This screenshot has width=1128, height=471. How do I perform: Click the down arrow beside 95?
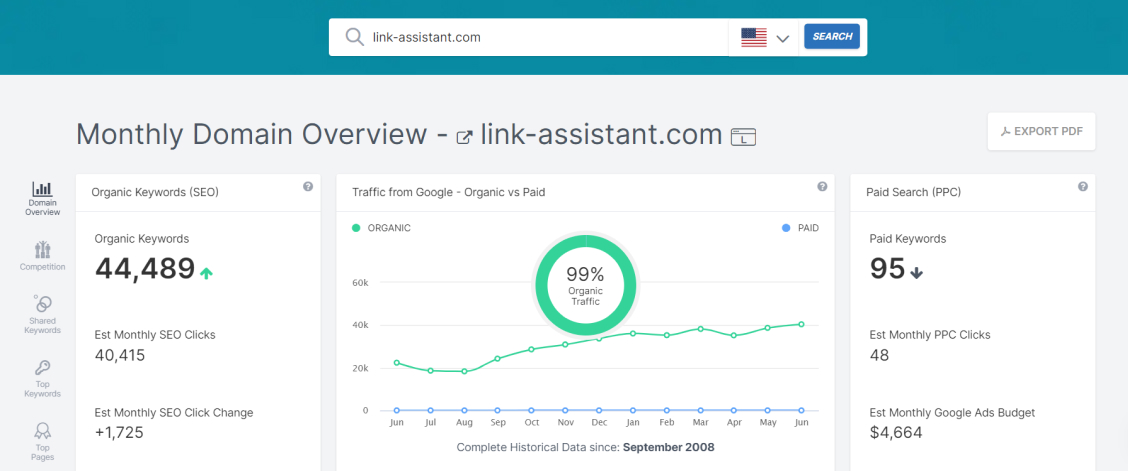coord(916,273)
